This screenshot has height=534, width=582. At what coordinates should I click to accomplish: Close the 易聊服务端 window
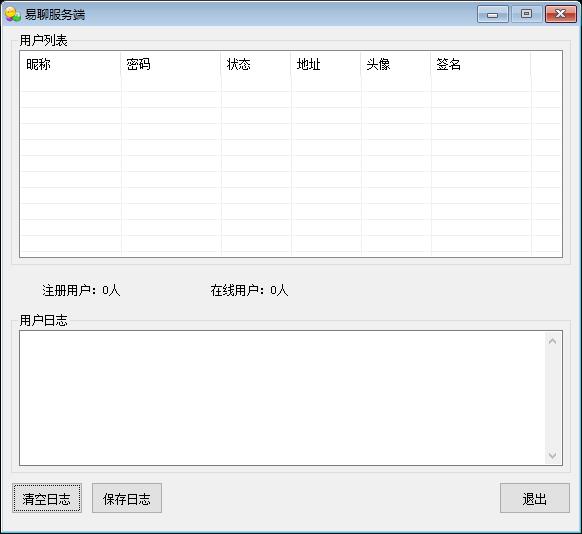[x=560, y=14]
